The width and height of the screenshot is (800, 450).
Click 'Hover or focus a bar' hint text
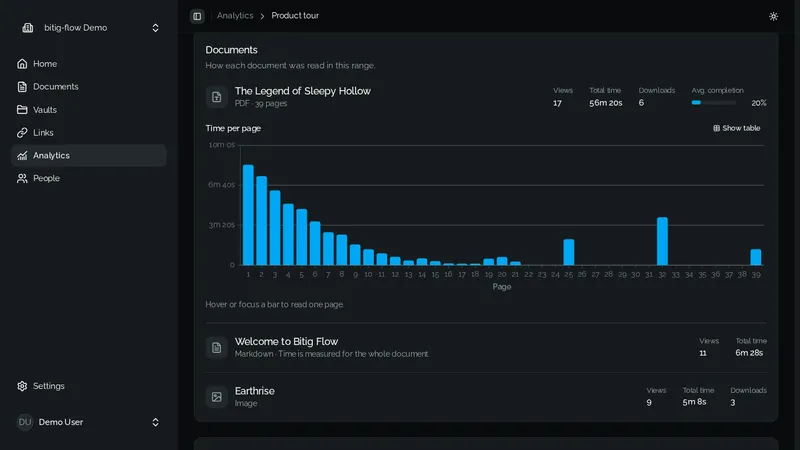tap(274, 305)
